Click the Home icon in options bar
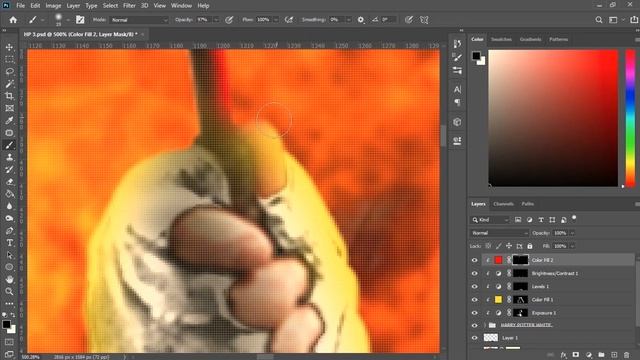This screenshot has width=640, height=360. (13, 20)
